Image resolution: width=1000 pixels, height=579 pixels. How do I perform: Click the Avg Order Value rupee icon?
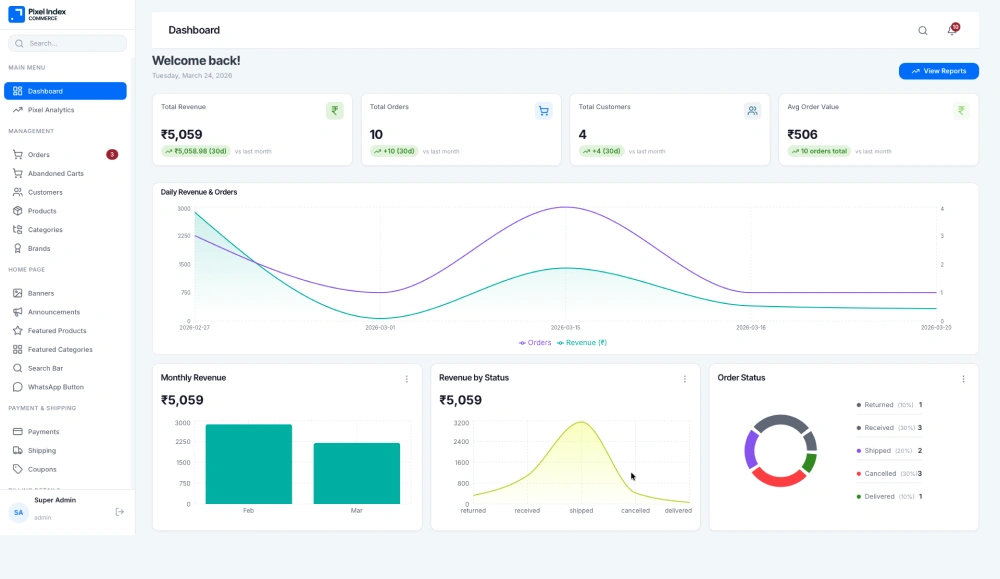pyautogui.click(x=961, y=111)
